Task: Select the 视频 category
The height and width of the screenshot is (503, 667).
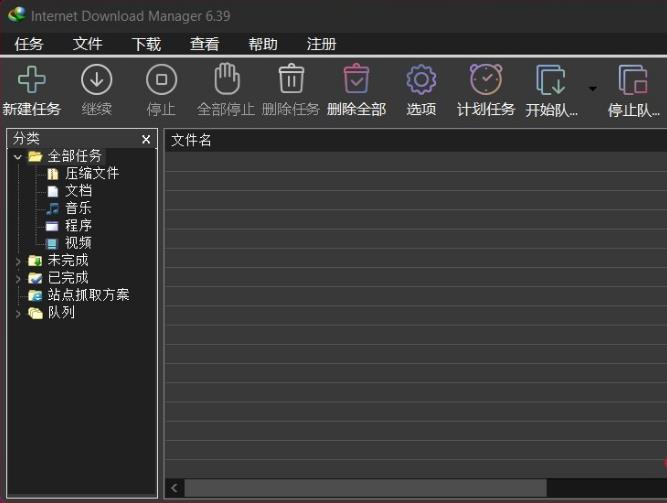Action: pyautogui.click(x=79, y=243)
